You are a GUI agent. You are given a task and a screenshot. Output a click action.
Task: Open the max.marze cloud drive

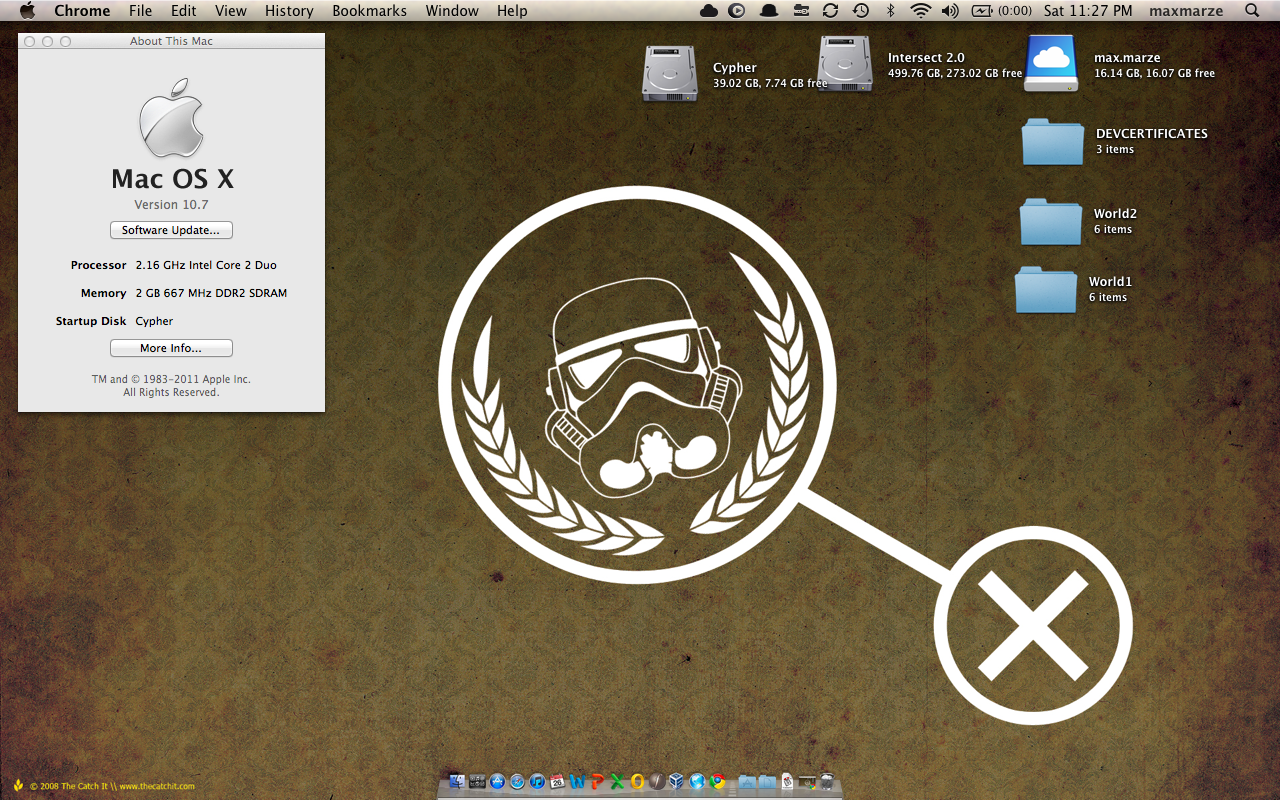[1051, 64]
